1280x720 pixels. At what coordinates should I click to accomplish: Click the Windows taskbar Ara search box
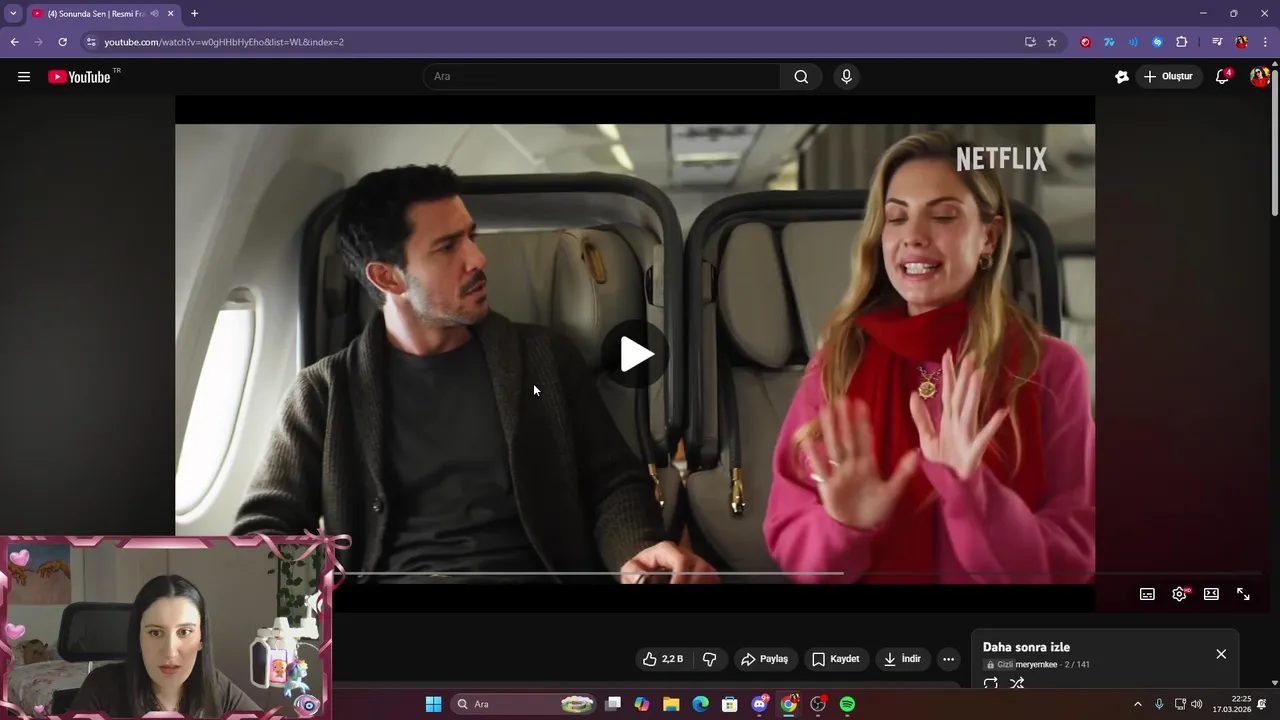(x=525, y=704)
